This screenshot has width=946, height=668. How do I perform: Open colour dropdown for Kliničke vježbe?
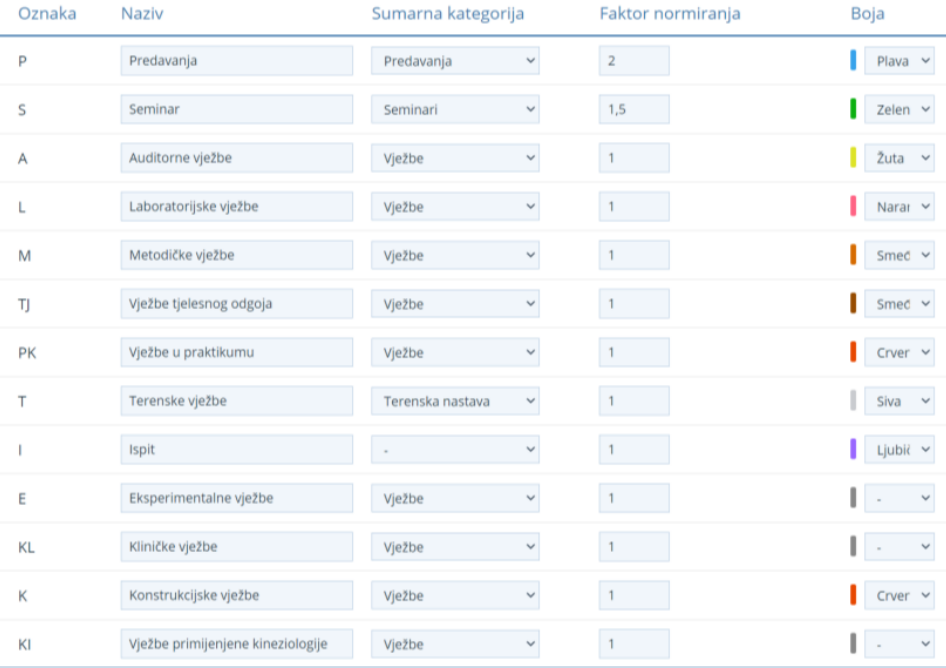tap(899, 547)
